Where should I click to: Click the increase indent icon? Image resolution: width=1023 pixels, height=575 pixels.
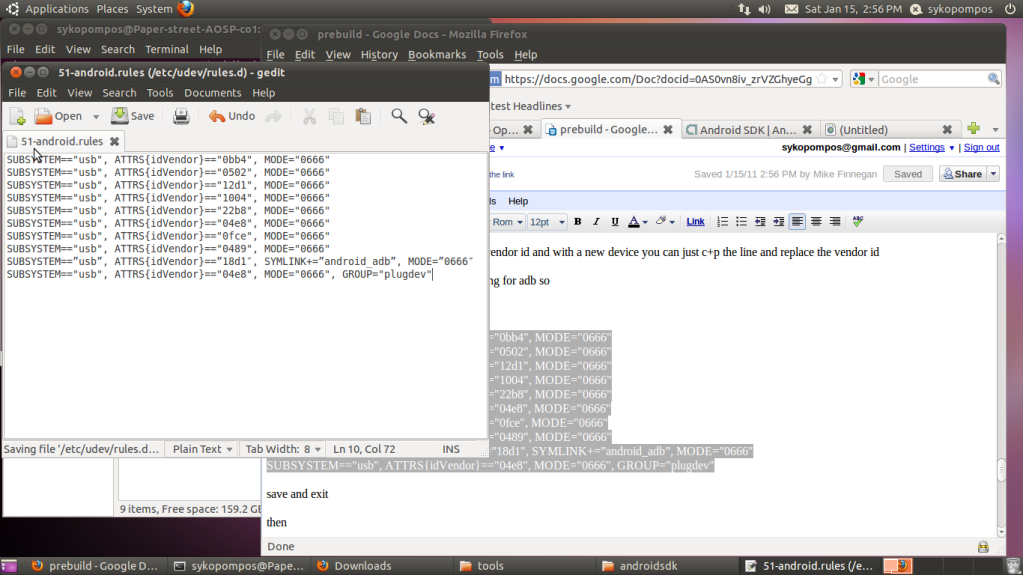point(778,222)
